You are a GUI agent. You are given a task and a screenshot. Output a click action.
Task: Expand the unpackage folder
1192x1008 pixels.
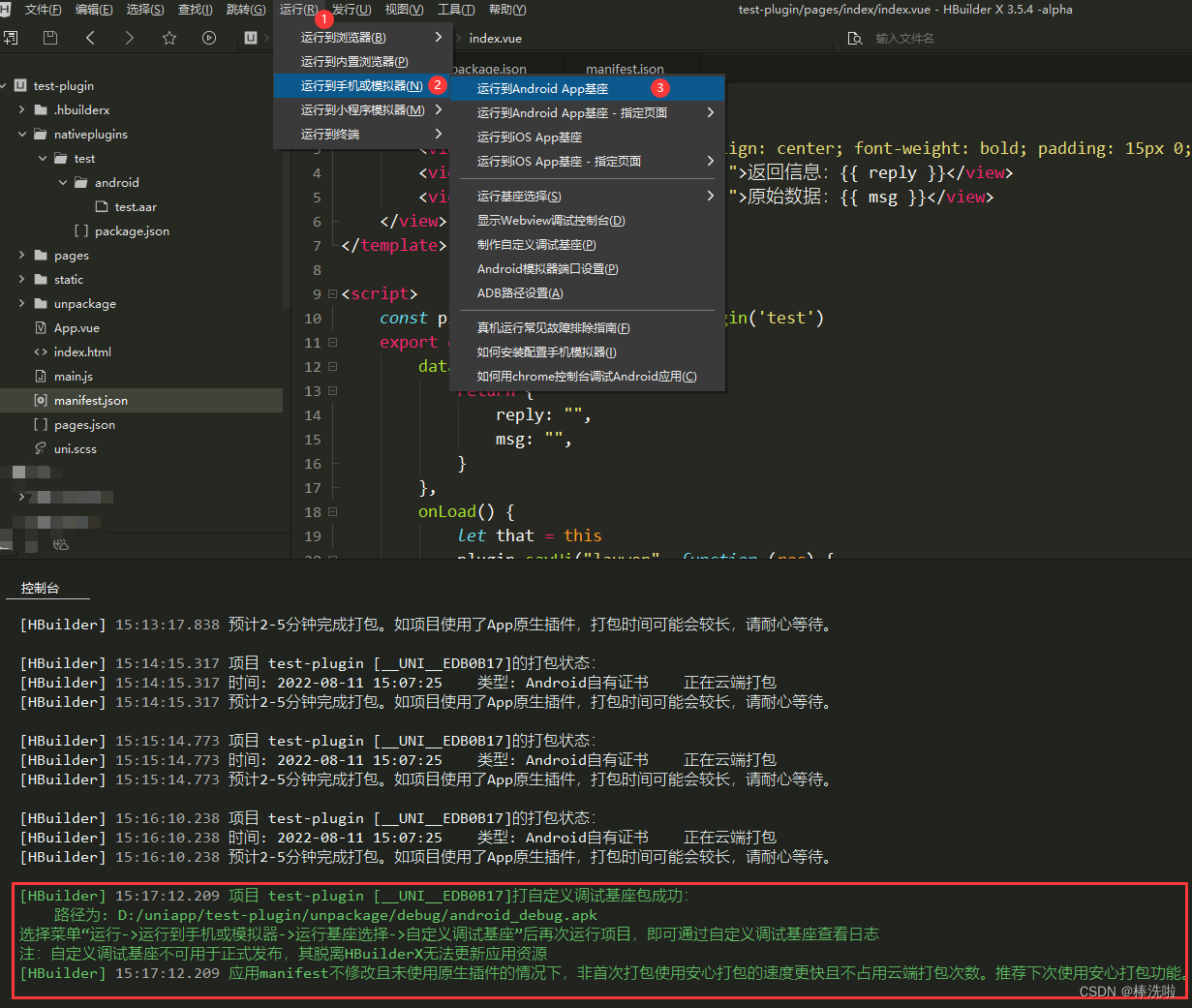pos(22,303)
